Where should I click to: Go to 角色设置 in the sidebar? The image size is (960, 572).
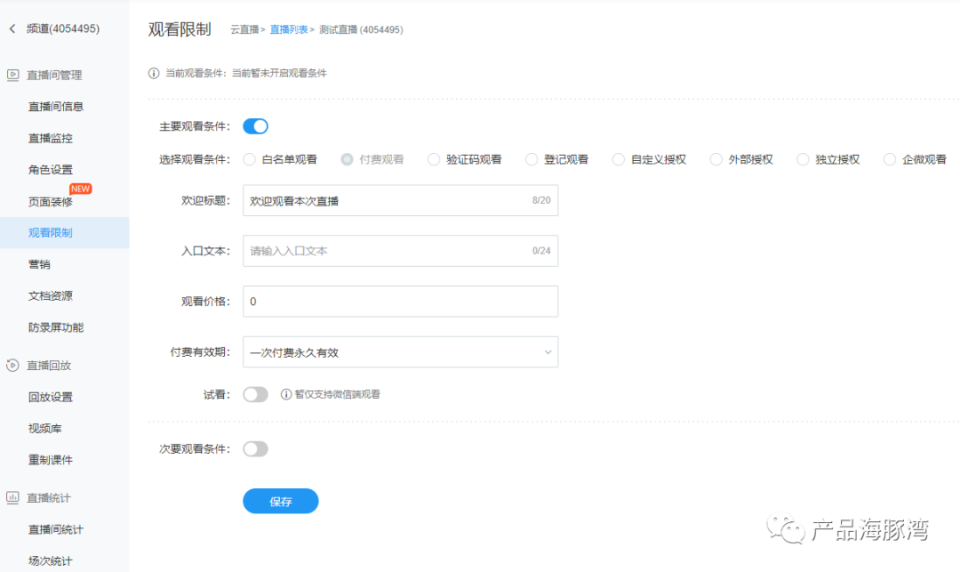[x=50, y=170]
